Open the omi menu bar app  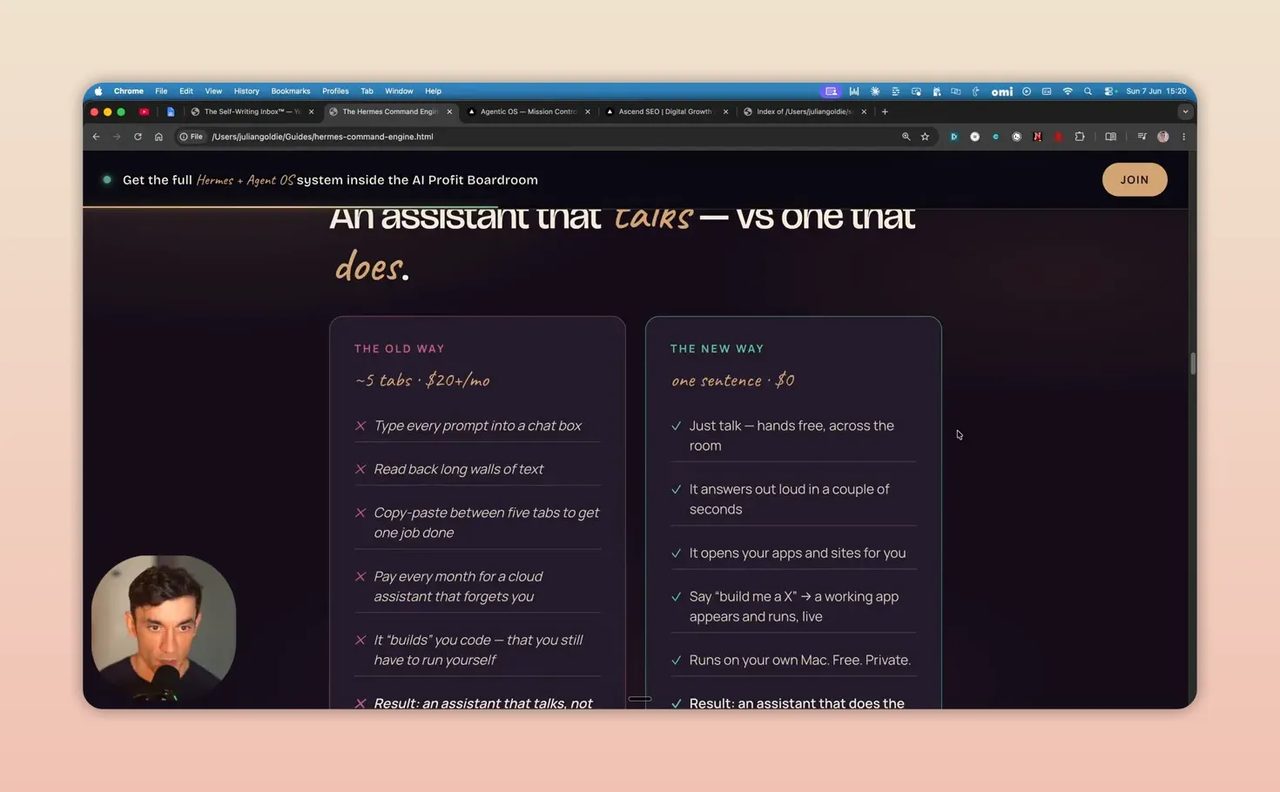click(1002, 91)
